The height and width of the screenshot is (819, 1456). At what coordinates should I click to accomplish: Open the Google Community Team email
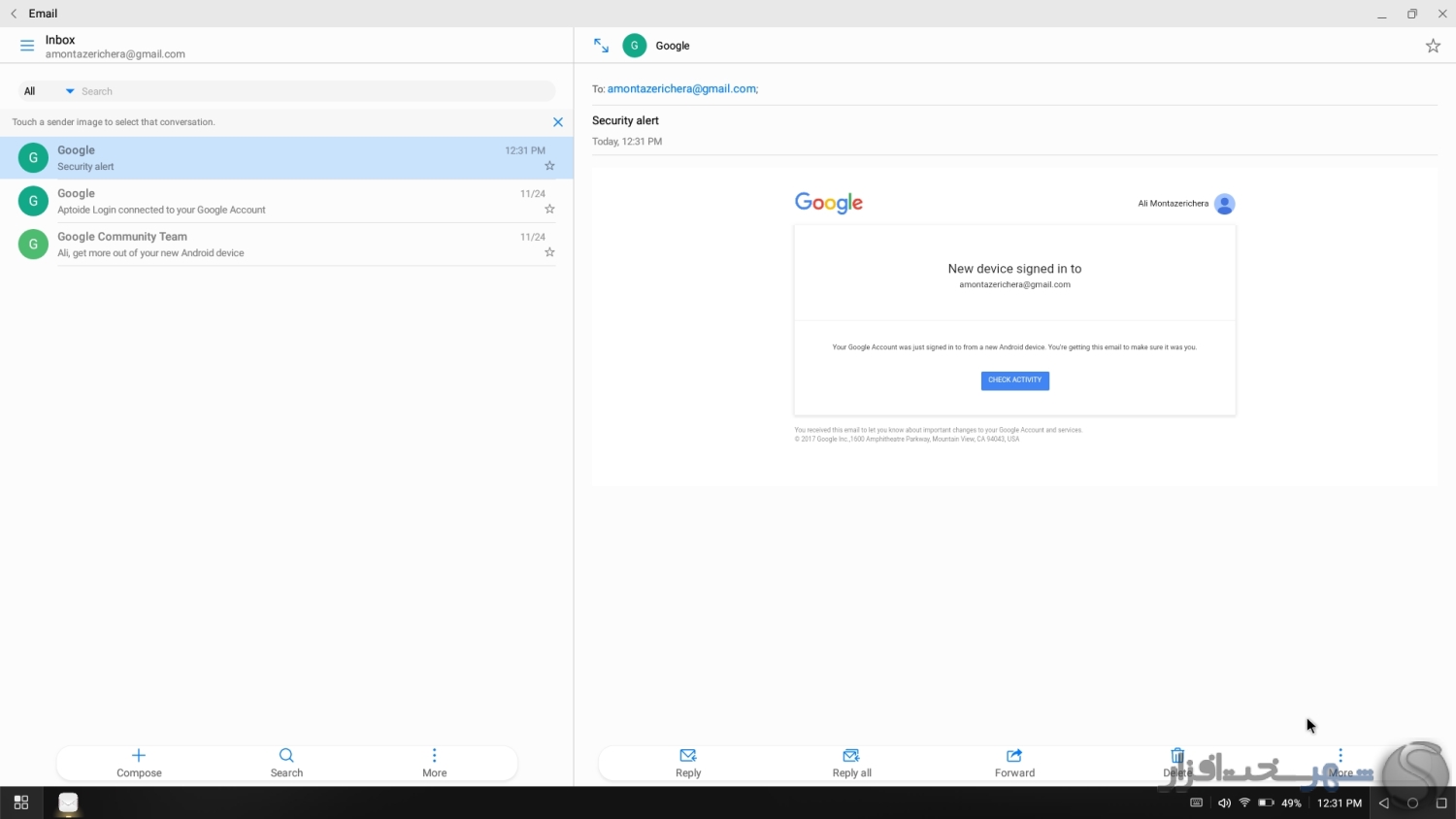[x=286, y=245]
